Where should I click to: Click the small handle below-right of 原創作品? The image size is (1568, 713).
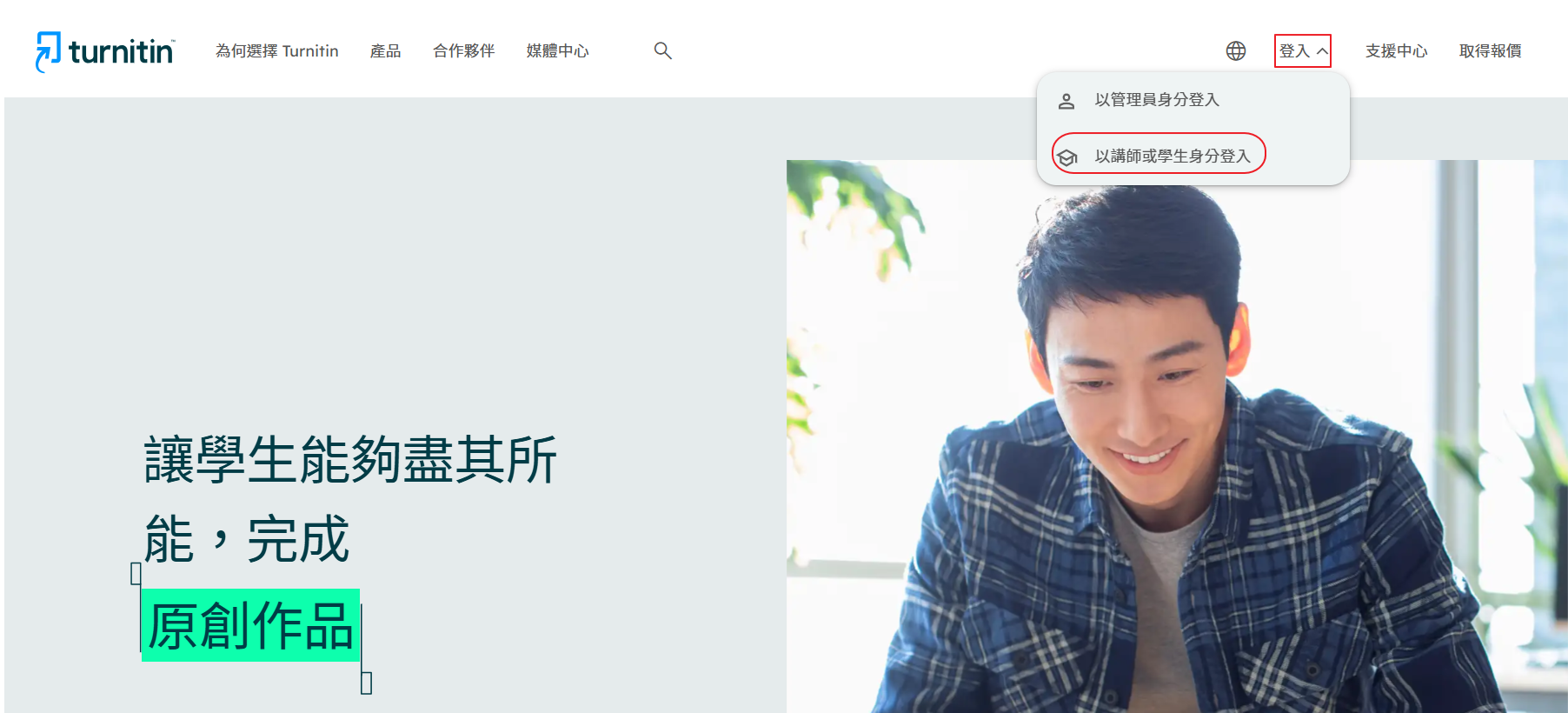(x=366, y=683)
